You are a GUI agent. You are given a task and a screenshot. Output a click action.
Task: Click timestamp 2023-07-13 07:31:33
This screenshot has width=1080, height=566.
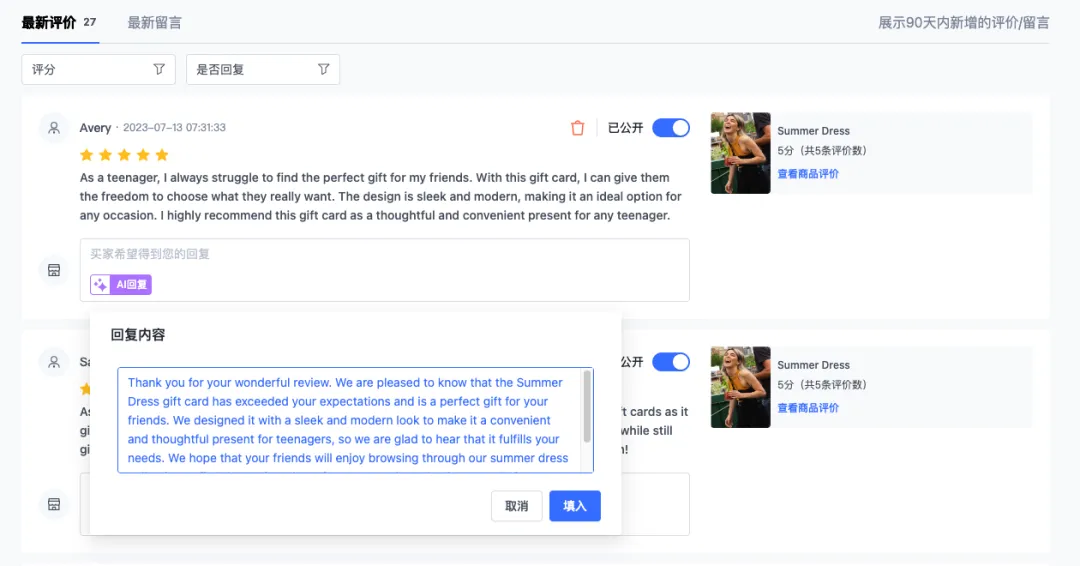click(174, 127)
